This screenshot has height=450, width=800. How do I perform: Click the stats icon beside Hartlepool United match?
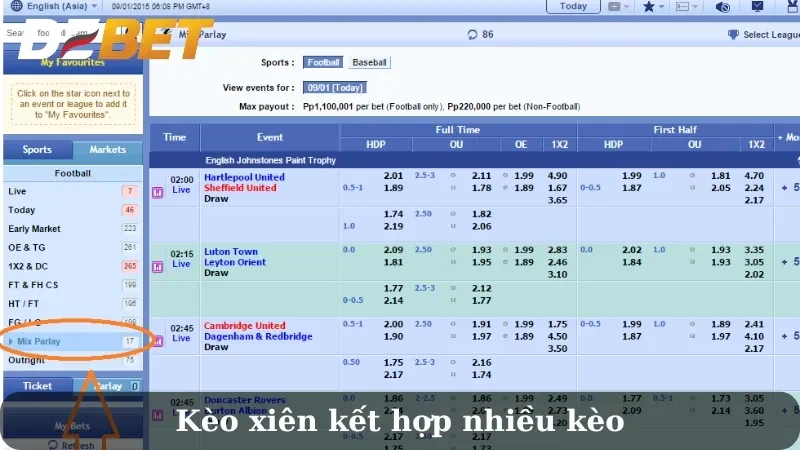tap(157, 192)
